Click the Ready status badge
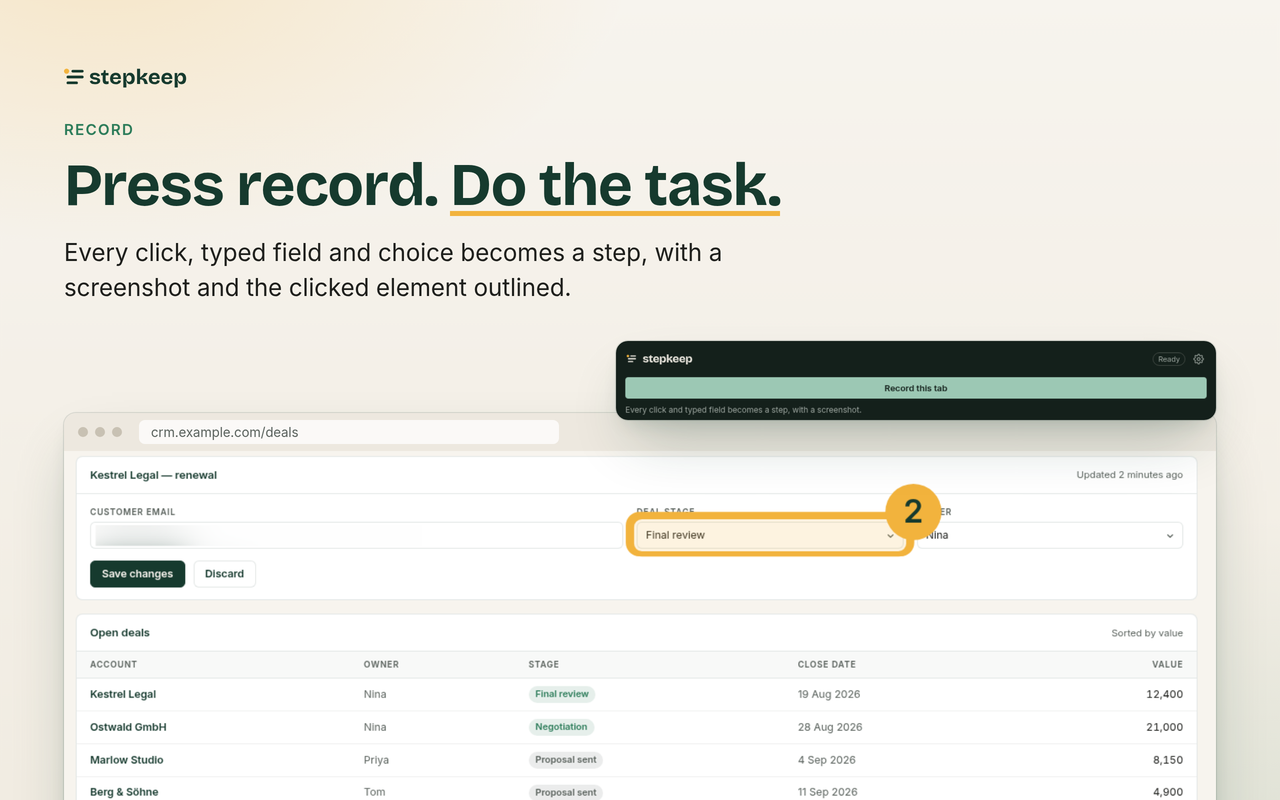The width and height of the screenshot is (1280, 800). coord(1168,359)
